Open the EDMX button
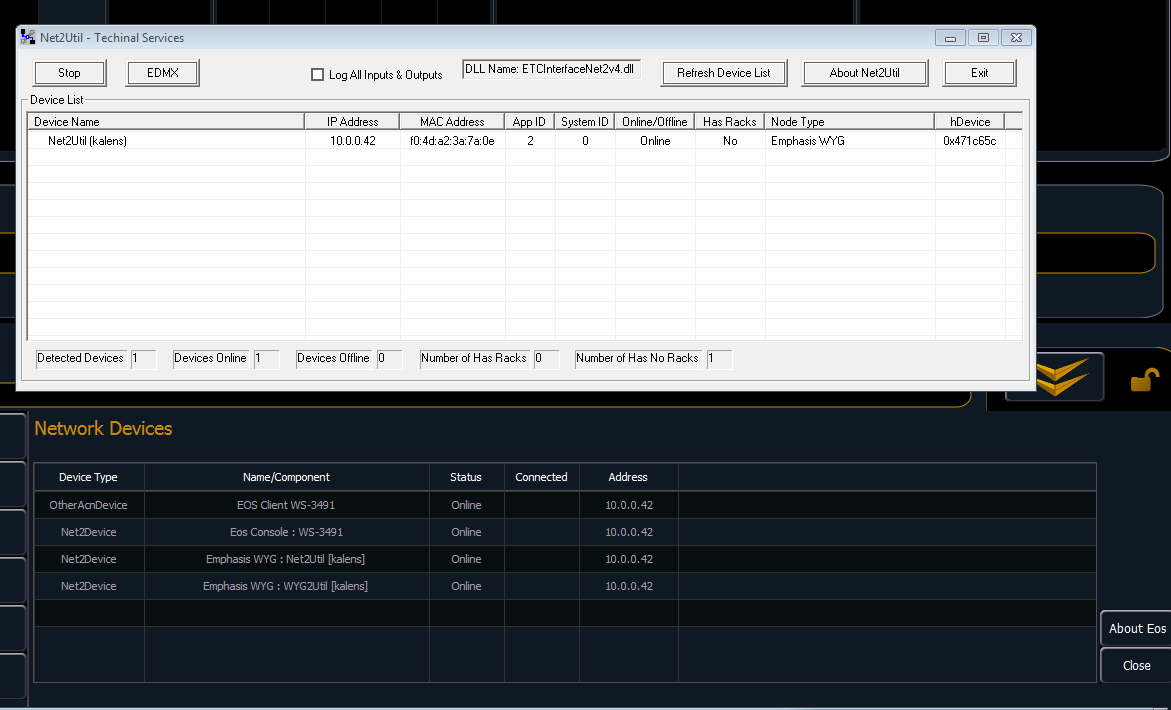Screen dimensions: 1171x710 tap(163, 73)
